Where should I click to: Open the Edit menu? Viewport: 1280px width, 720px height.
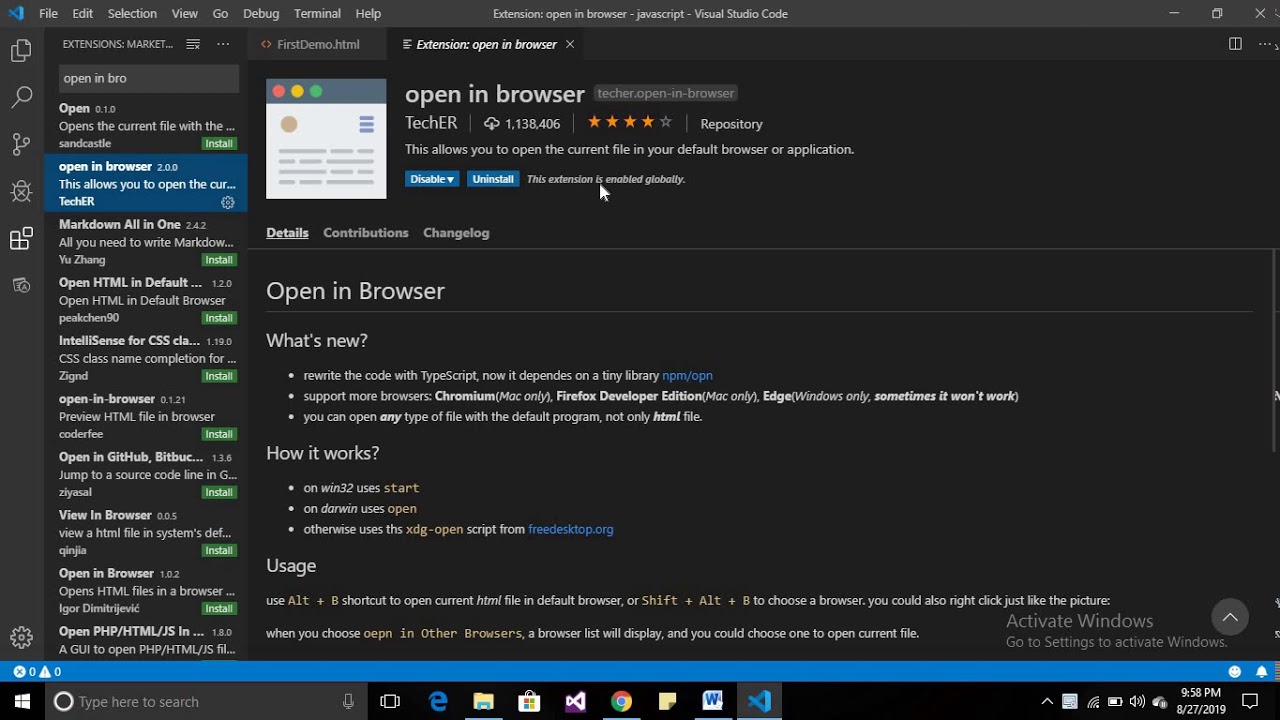83,13
